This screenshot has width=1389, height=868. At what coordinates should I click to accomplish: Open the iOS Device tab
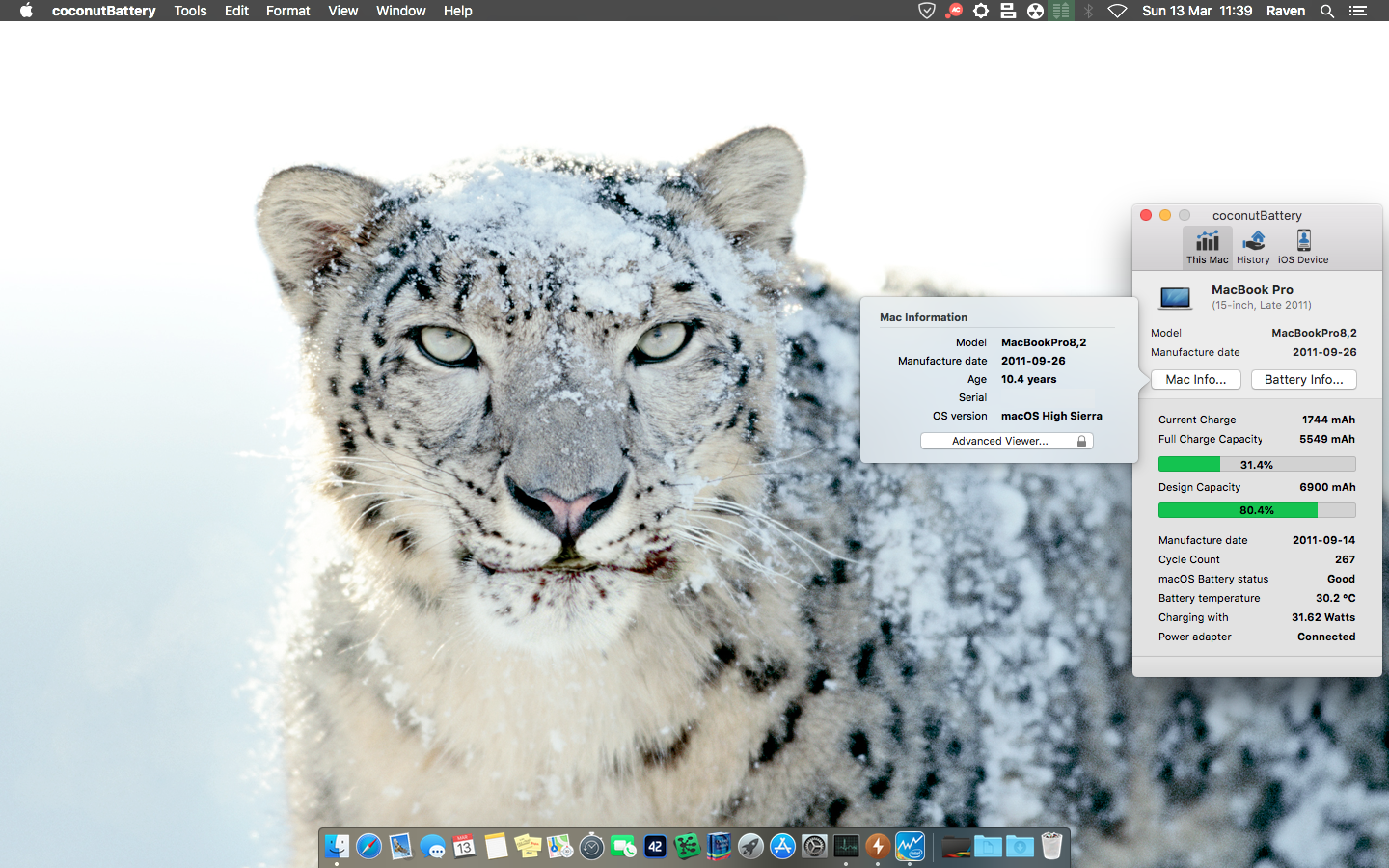[x=1303, y=246]
